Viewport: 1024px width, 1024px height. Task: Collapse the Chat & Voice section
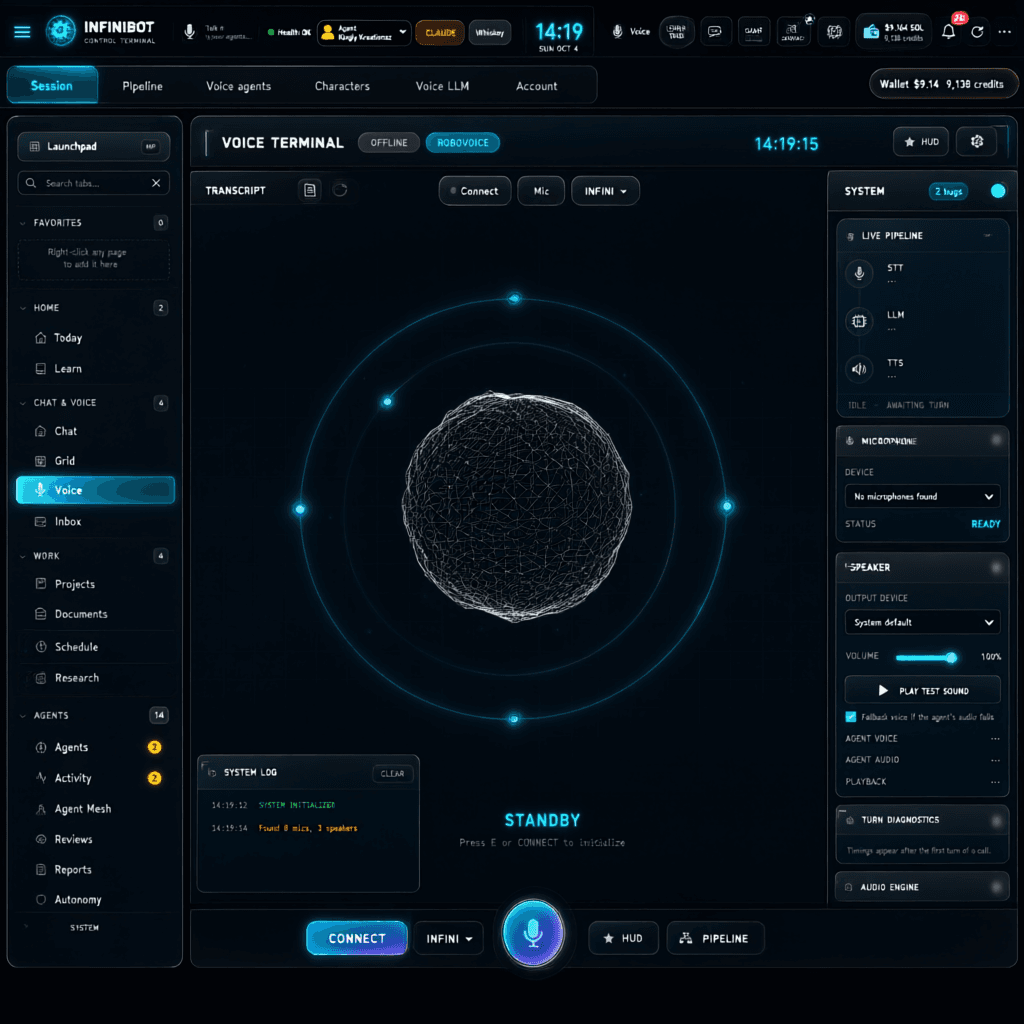[23, 403]
